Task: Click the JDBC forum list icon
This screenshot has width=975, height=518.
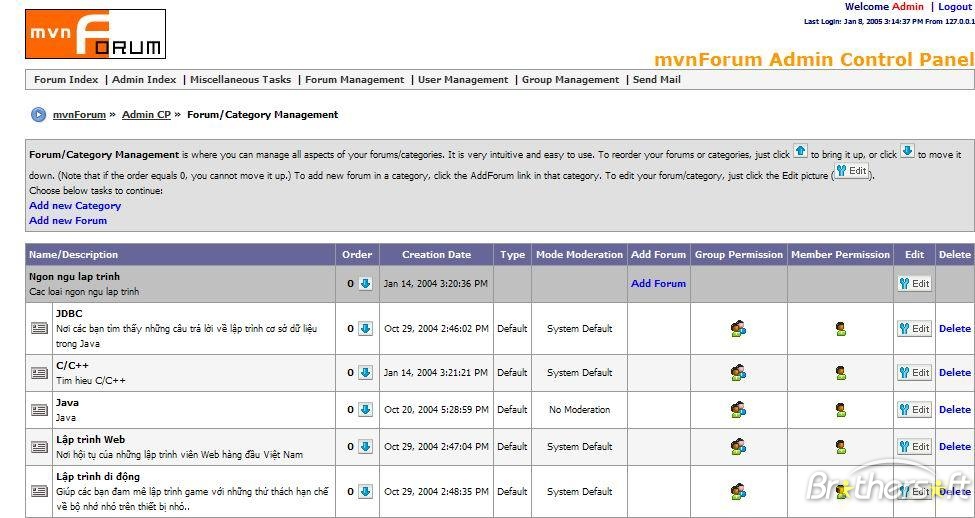Action: [39, 328]
